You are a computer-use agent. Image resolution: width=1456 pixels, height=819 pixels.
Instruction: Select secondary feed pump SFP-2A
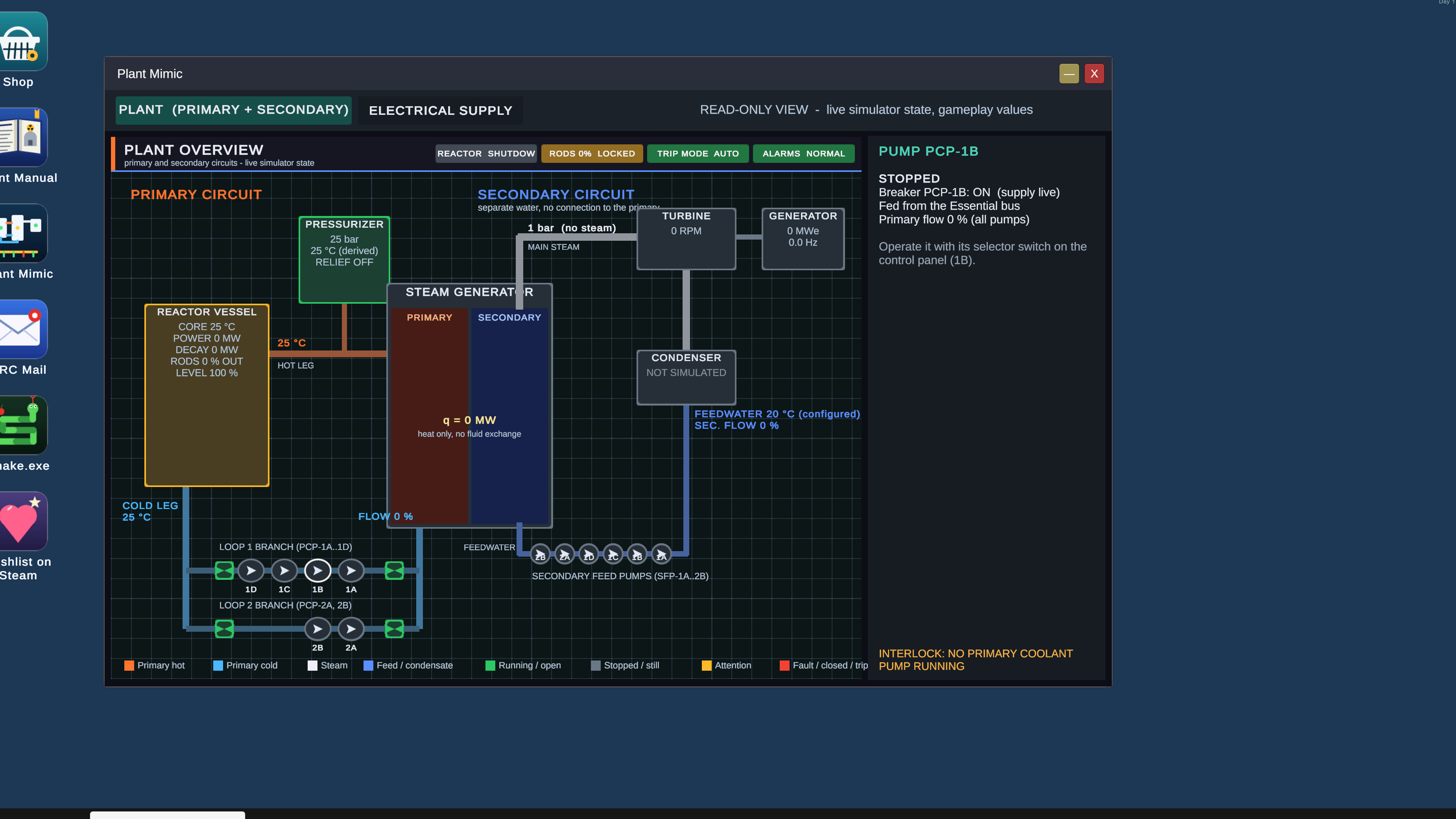(x=564, y=554)
